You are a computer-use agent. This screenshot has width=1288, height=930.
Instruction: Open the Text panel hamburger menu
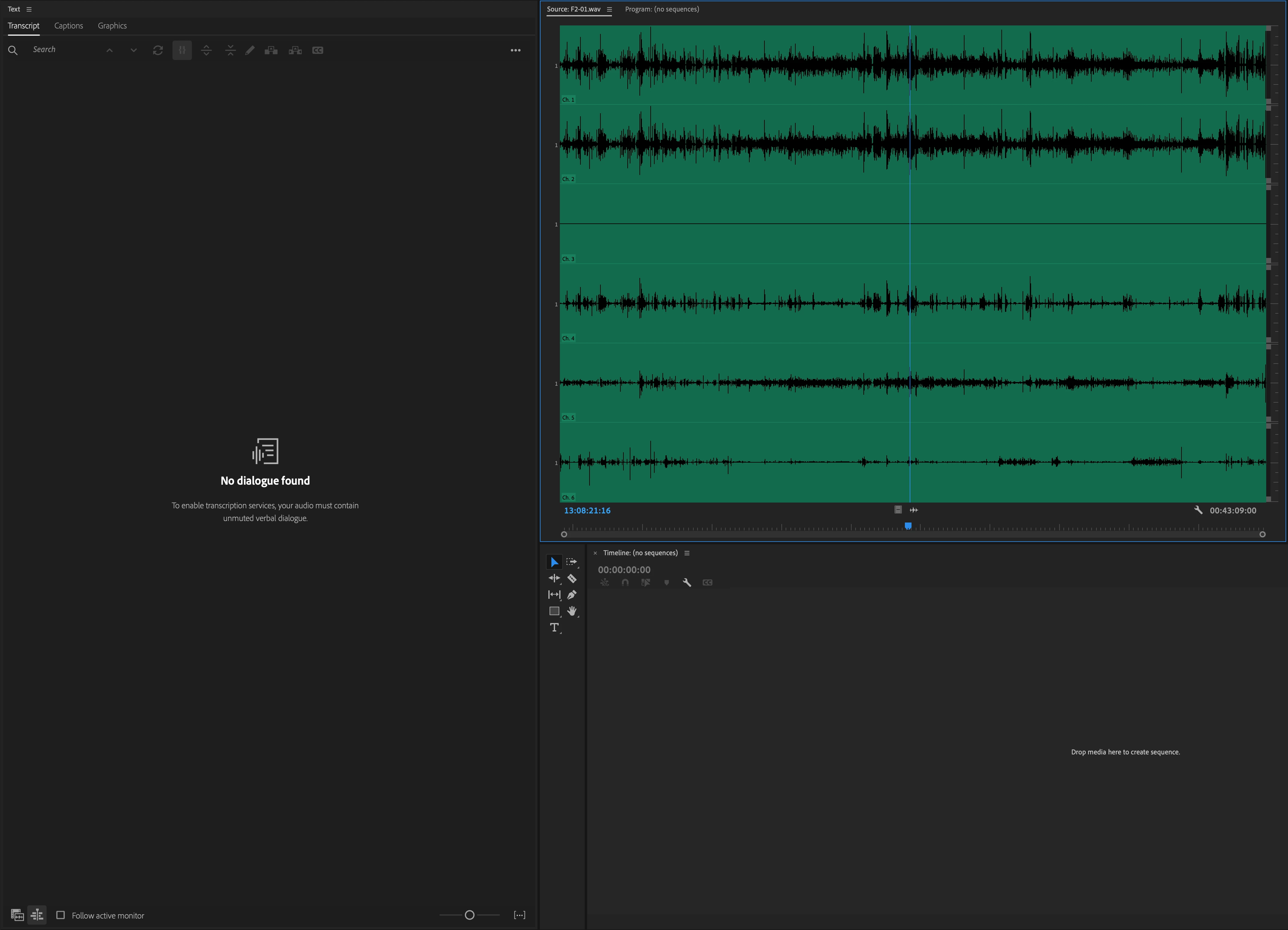click(29, 9)
